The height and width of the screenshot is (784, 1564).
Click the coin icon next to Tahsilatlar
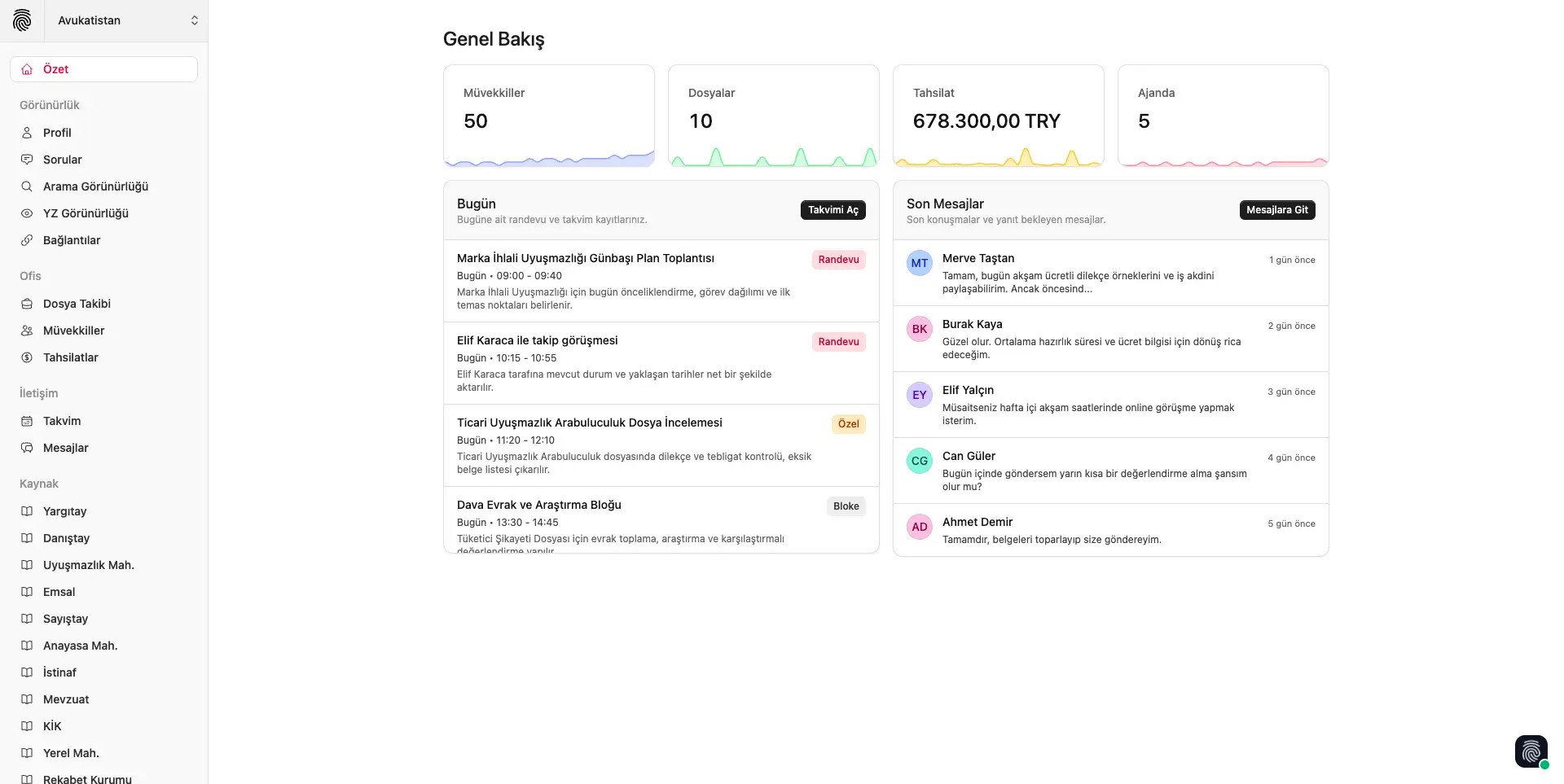[27, 357]
